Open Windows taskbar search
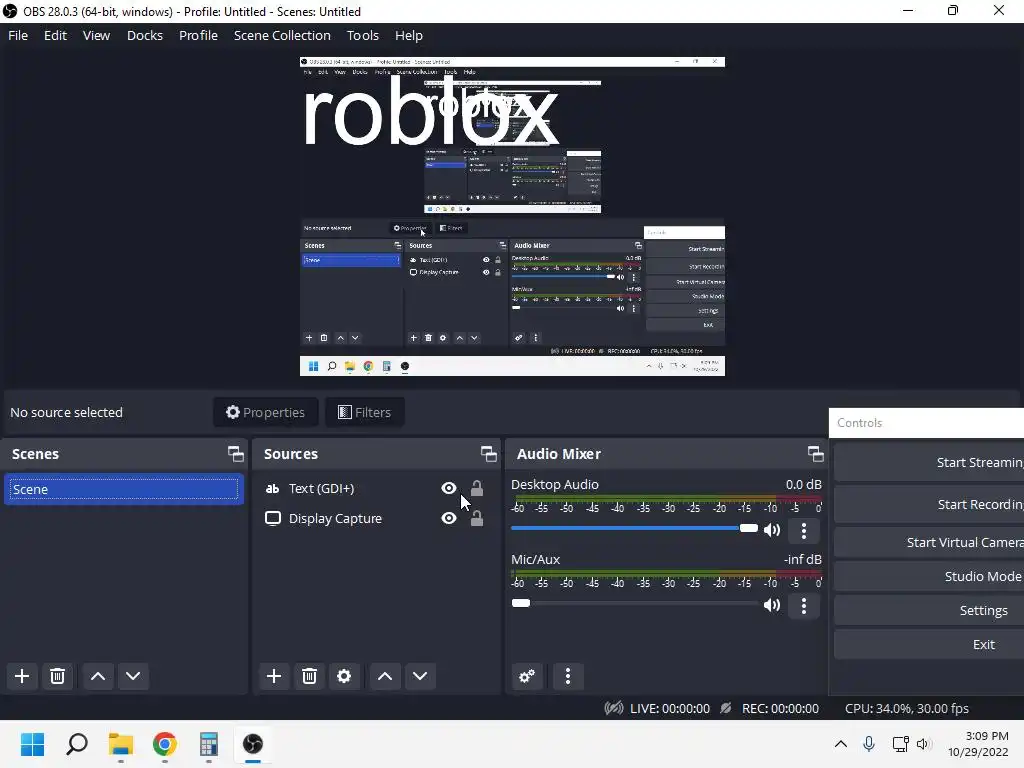1024x768 pixels. point(77,744)
